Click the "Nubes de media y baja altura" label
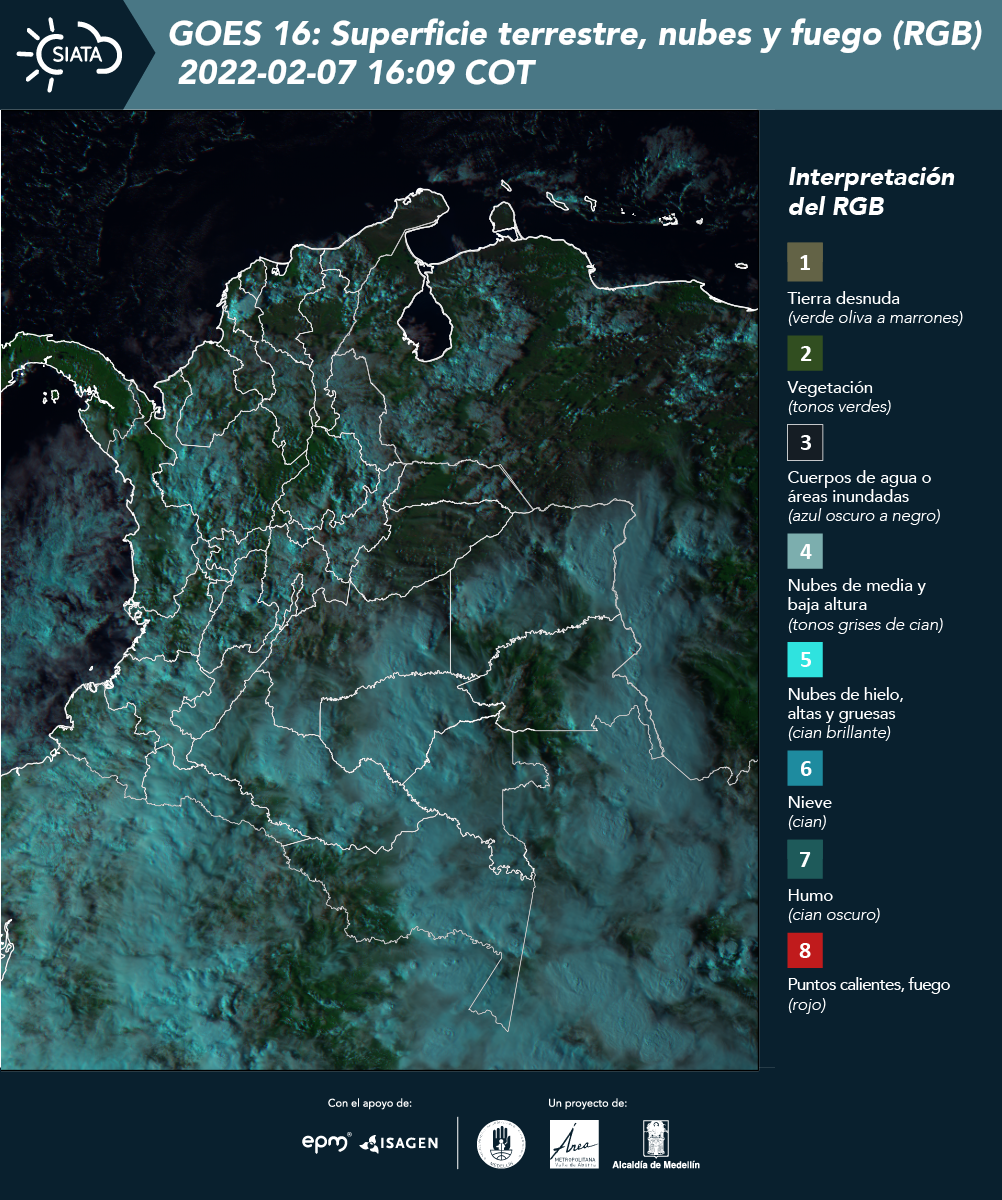Image resolution: width=1002 pixels, height=1200 pixels. tap(857, 595)
